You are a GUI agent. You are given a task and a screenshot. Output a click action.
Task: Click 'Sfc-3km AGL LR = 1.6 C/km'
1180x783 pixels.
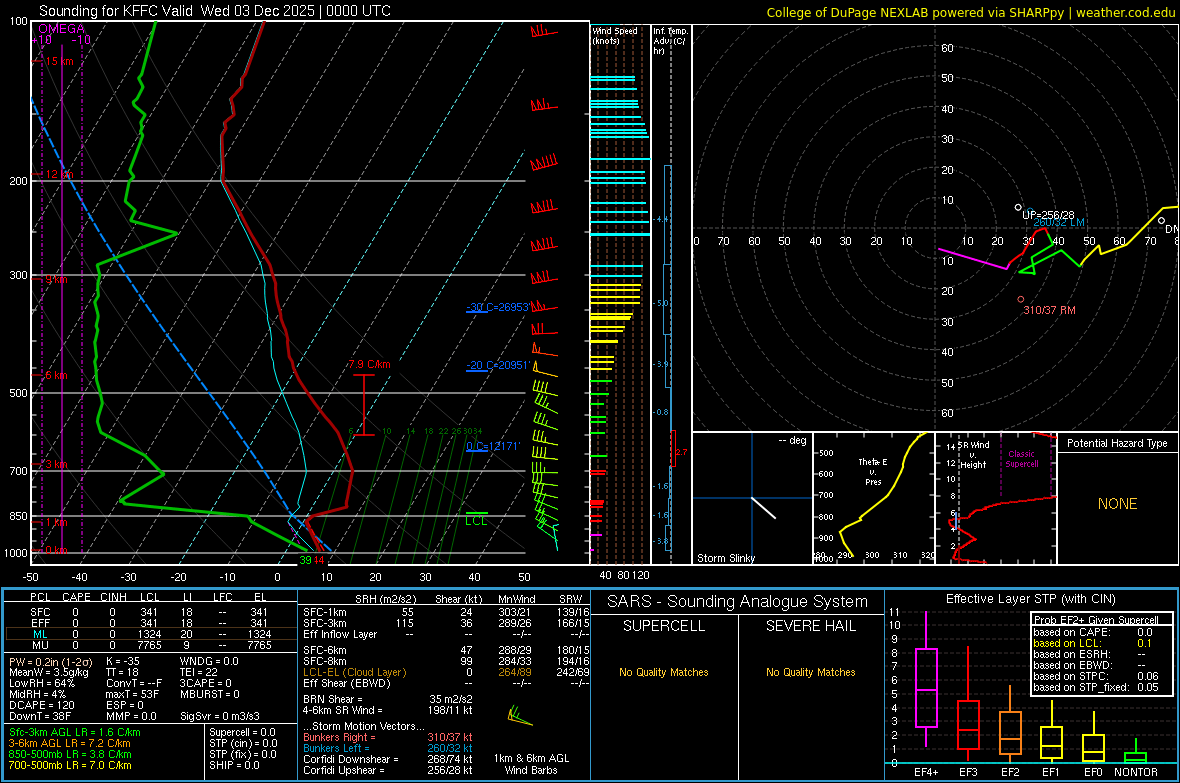point(75,732)
